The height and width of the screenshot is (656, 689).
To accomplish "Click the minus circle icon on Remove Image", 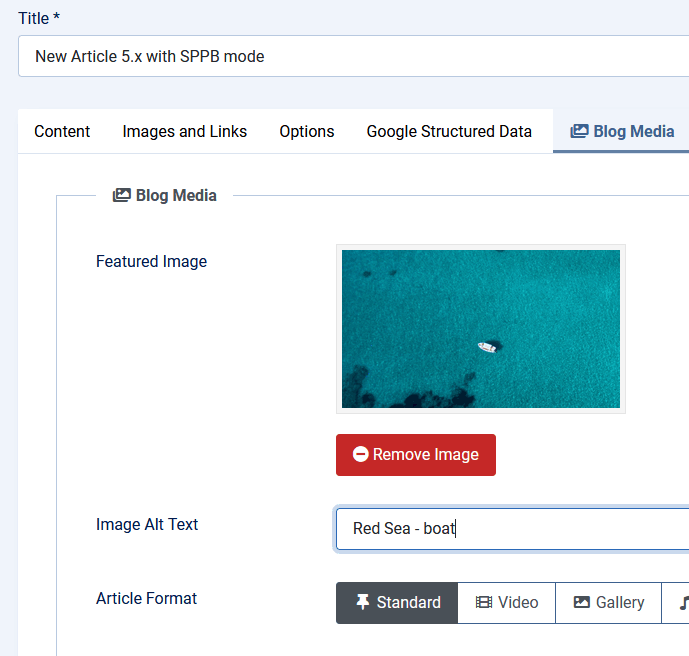I will (x=361, y=455).
